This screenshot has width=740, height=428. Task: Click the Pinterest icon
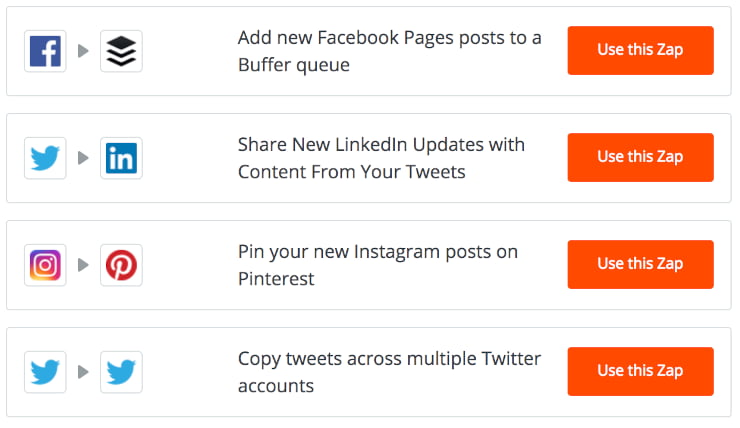[121, 265]
